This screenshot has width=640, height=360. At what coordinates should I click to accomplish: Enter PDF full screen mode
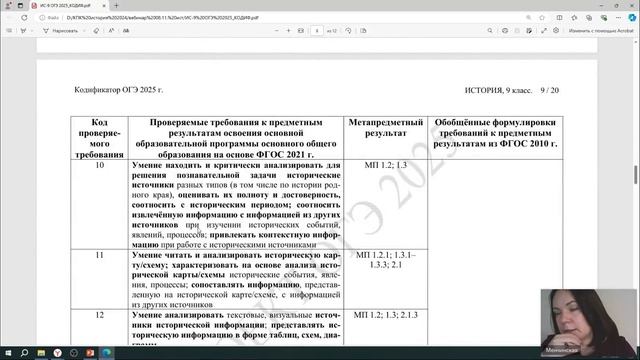click(544, 31)
